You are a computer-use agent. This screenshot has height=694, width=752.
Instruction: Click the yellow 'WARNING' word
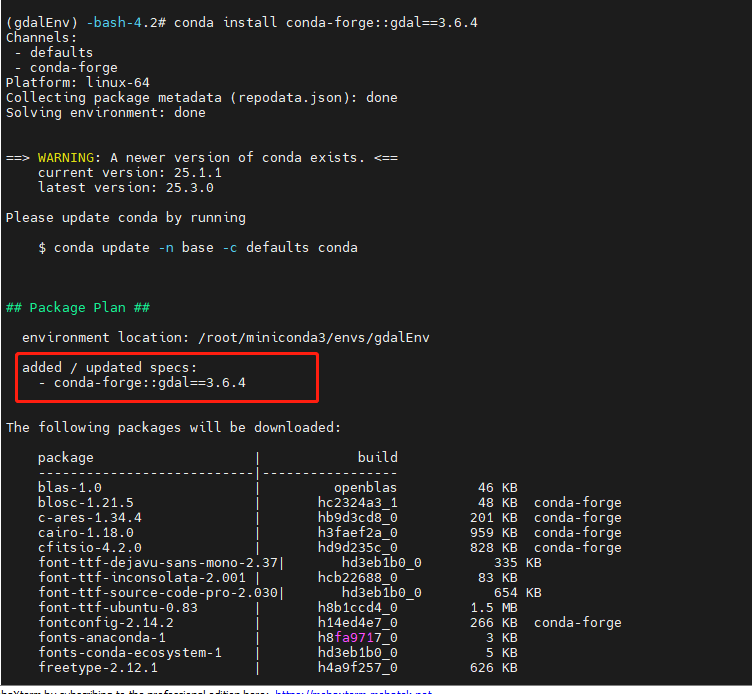click(66, 157)
